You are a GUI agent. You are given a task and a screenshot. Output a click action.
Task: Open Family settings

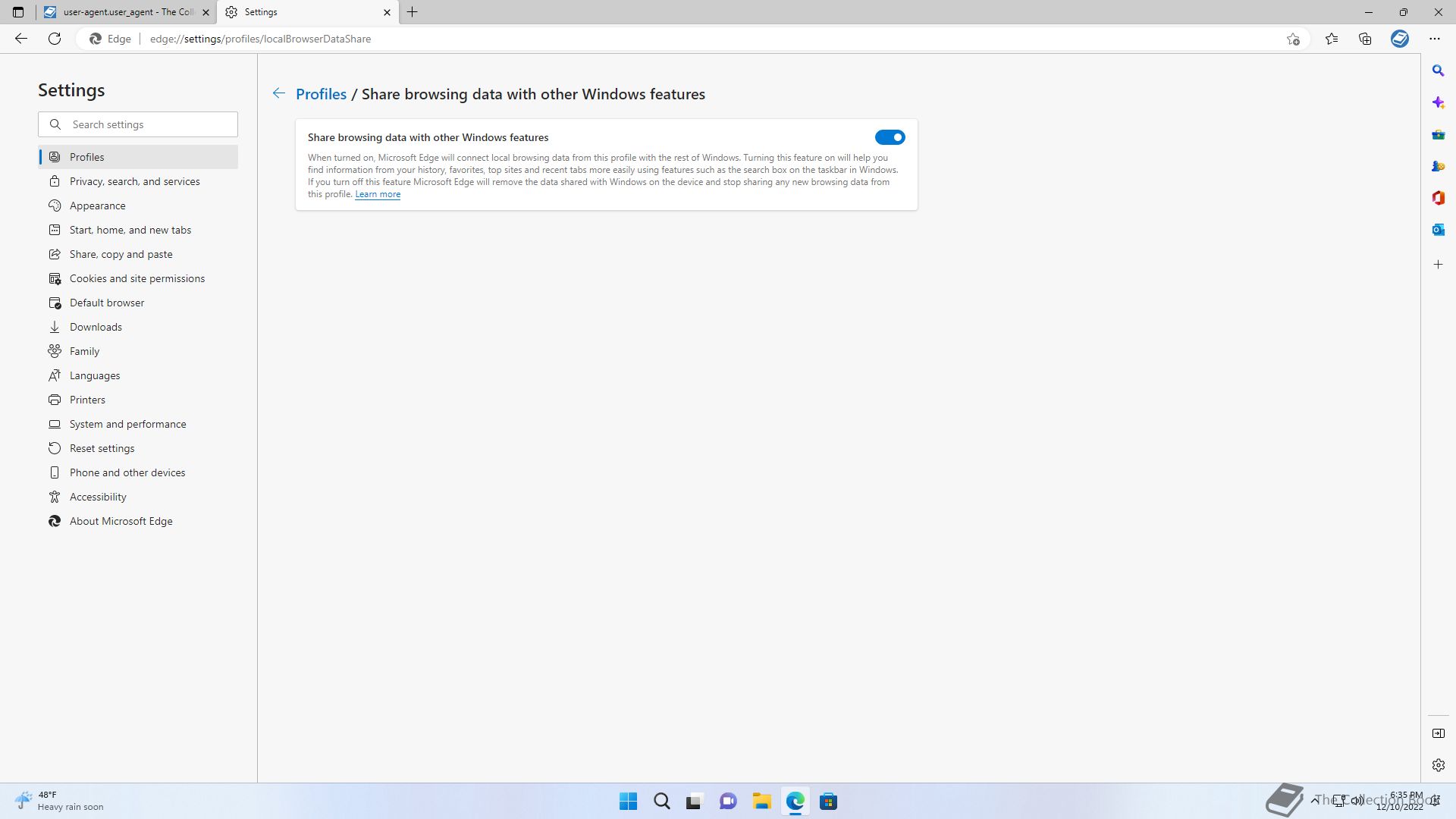point(138,351)
